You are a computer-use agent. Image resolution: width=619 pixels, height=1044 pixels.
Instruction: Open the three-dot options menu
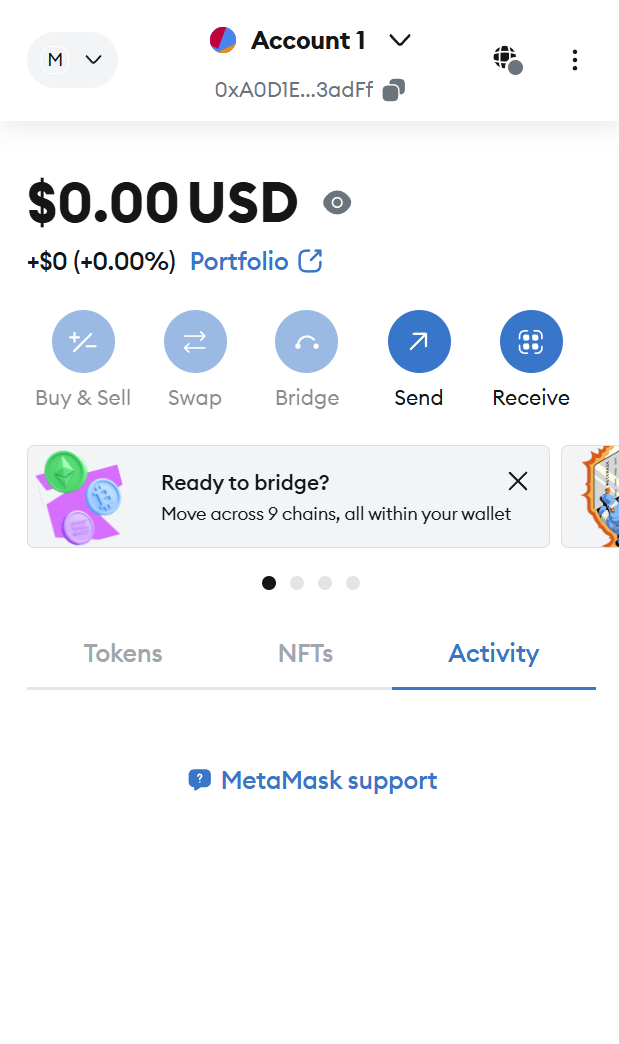click(x=574, y=60)
